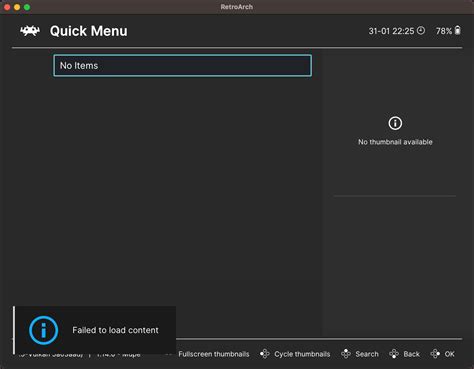
Task: Maximize the window using green button
Action: (x=27, y=7)
